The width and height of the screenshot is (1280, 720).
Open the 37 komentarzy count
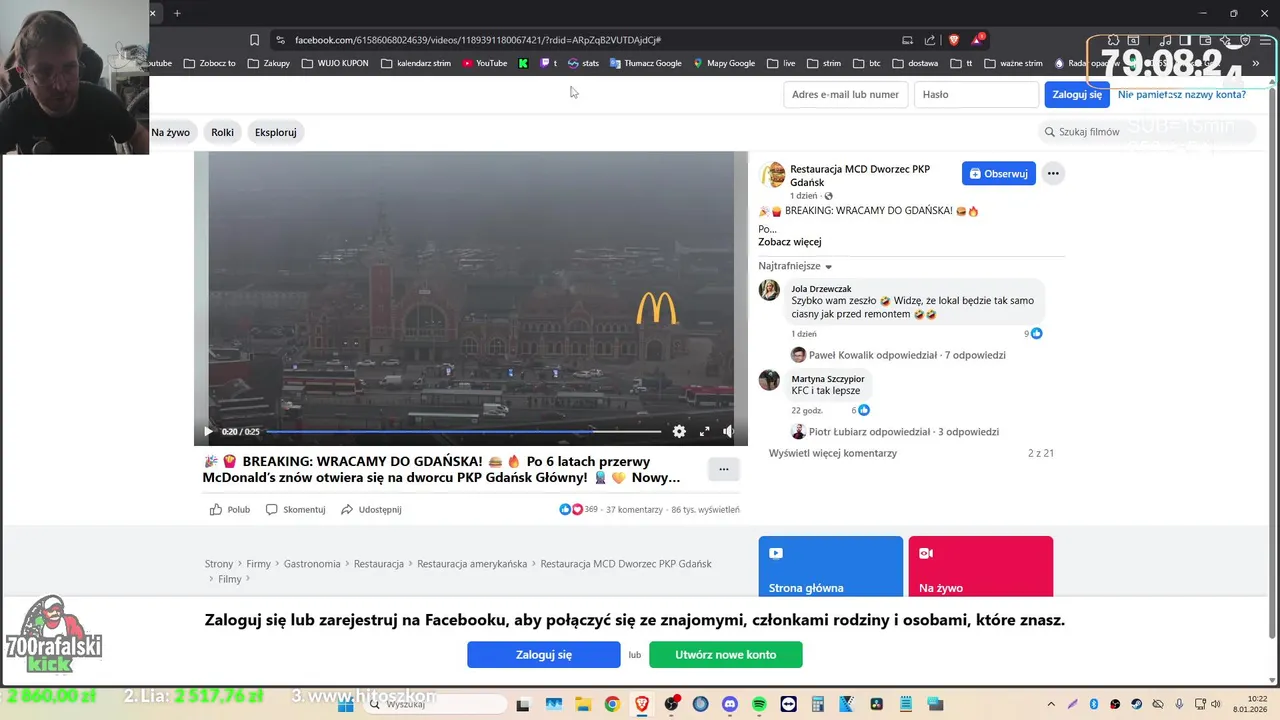(634, 510)
